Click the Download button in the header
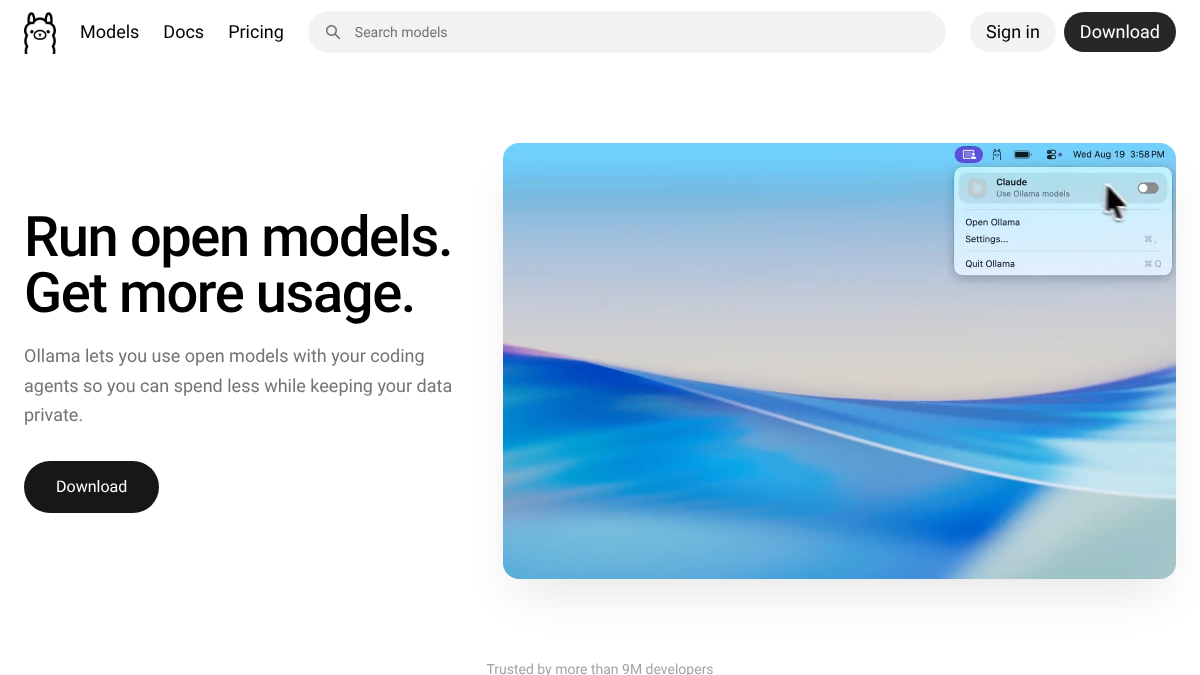 pyautogui.click(x=1120, y=32)
